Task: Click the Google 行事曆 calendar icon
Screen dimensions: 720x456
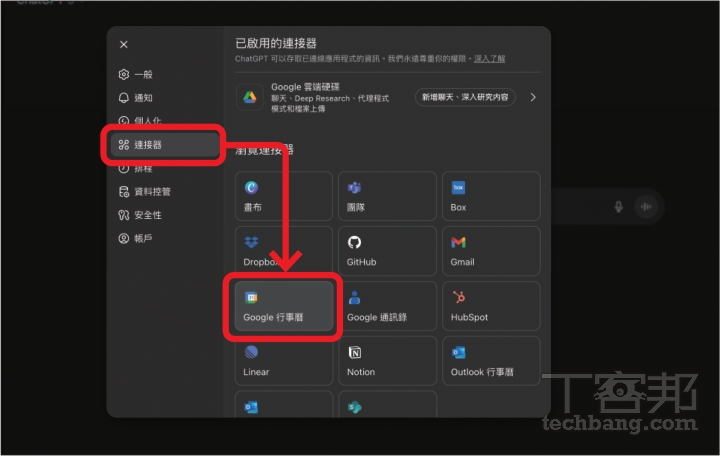Action: click(251, 298)
